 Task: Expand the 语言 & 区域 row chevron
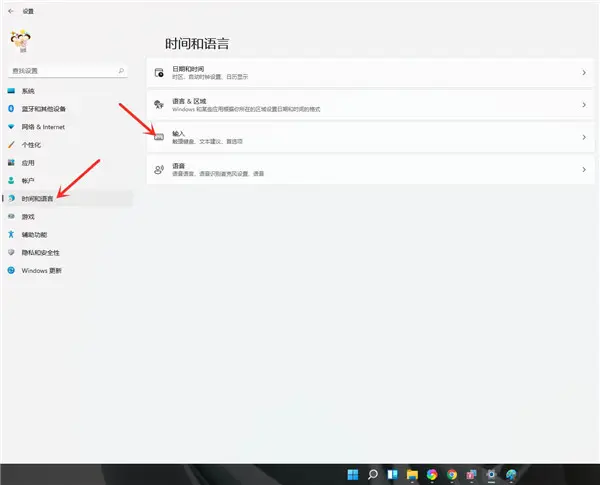click(584, 105)
